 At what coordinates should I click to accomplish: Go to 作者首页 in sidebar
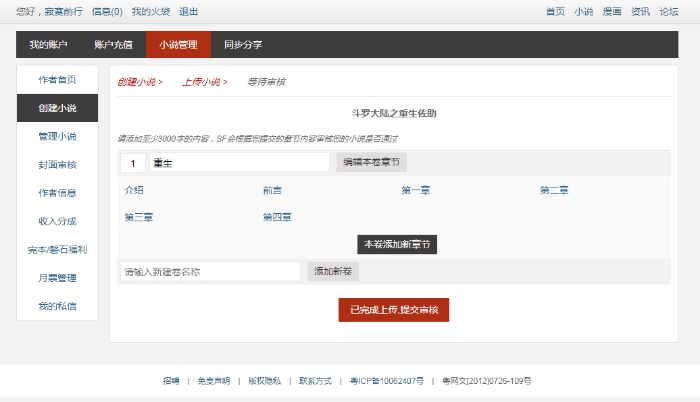tap(57, 80)
